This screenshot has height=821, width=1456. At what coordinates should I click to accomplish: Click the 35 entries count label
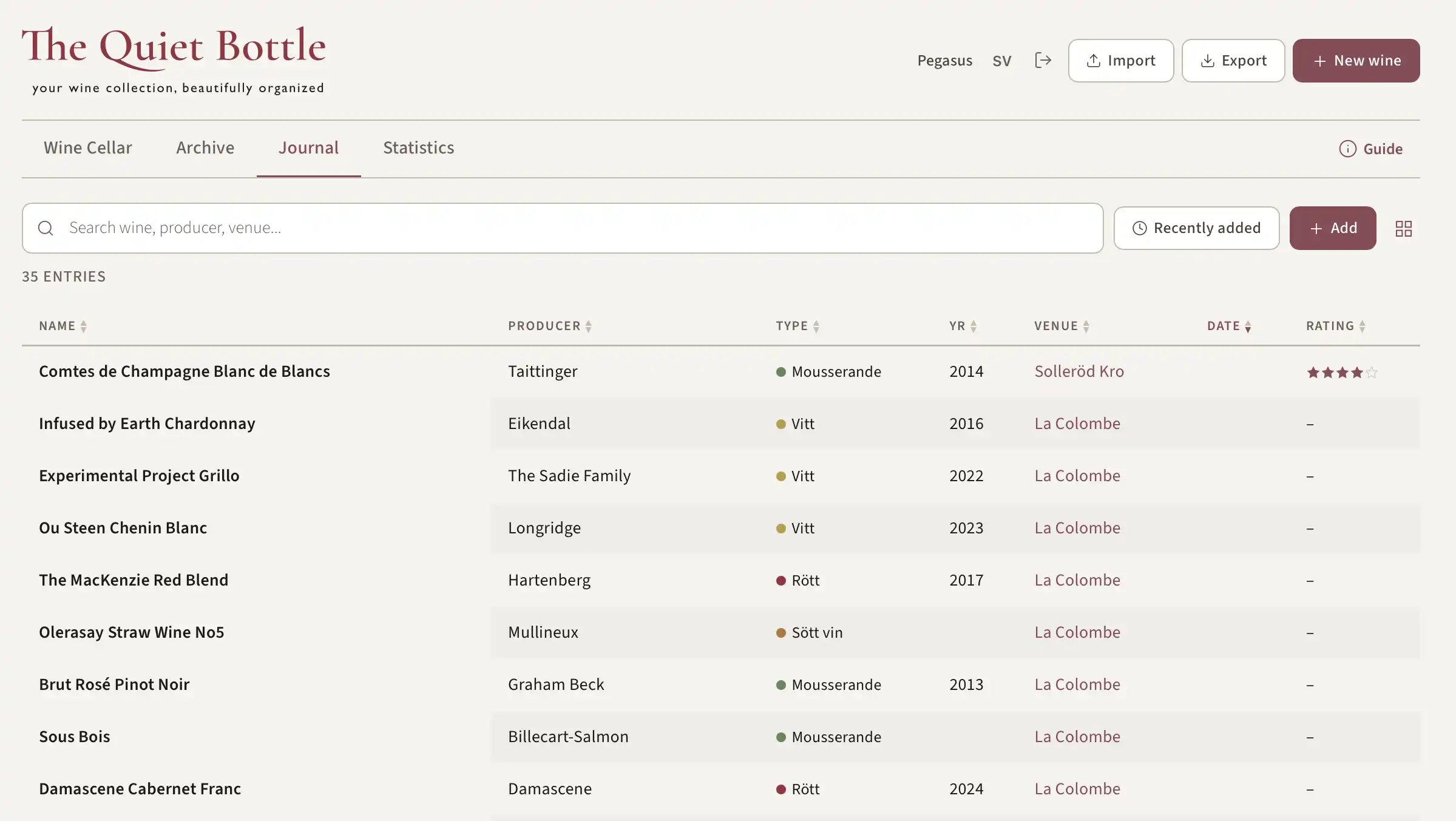64,276
